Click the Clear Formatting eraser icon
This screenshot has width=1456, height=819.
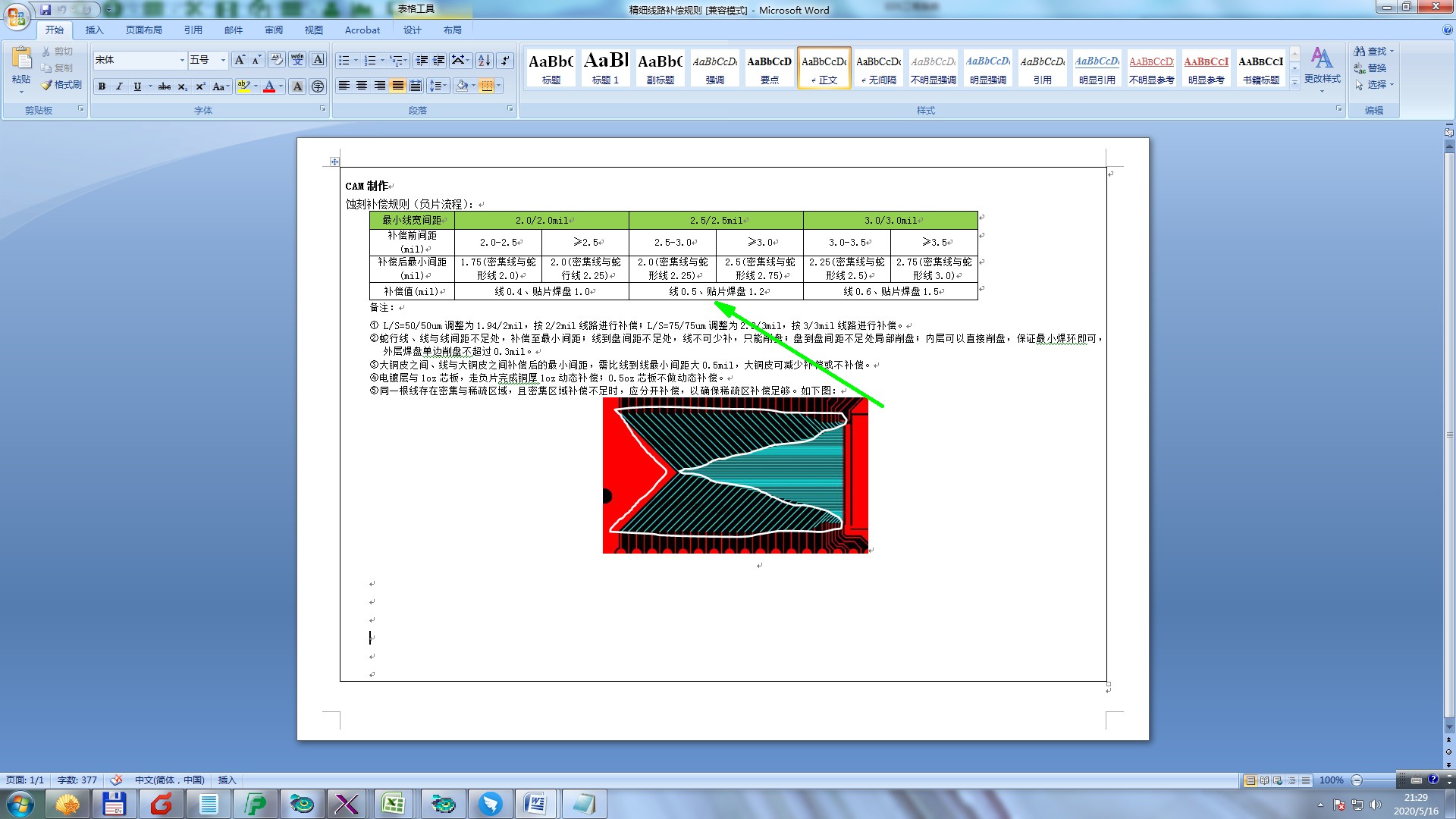(277, 60)
